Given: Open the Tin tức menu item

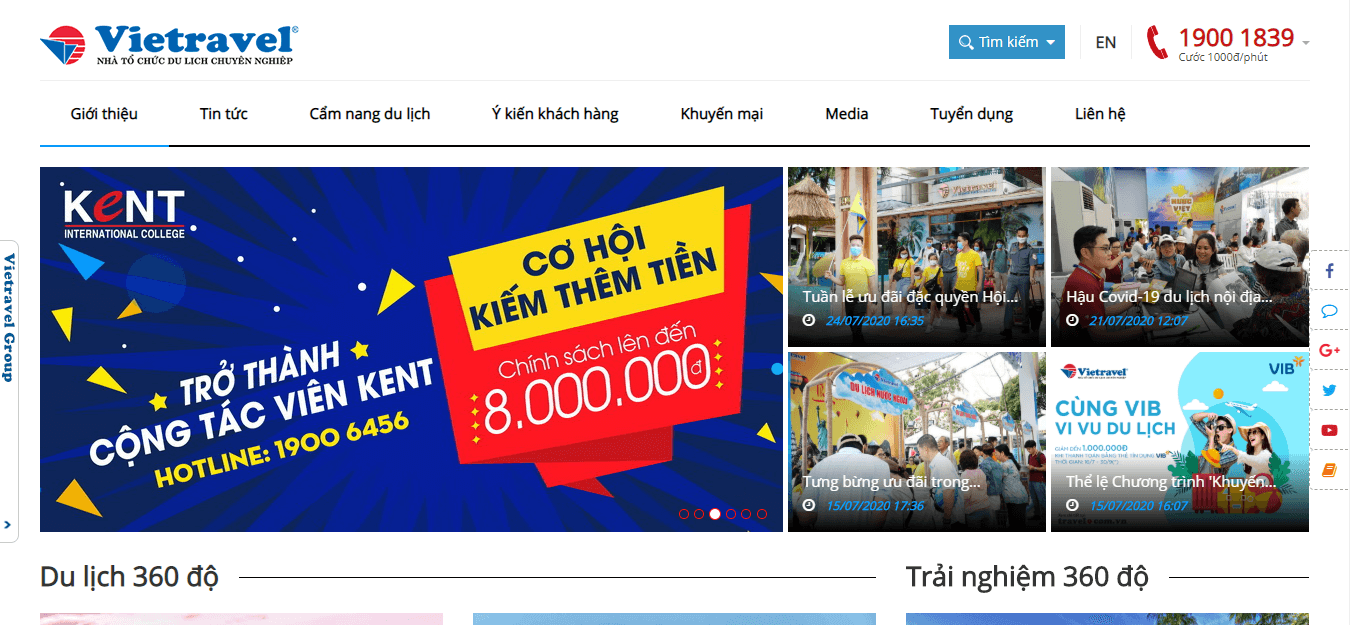Looking at the screenshot, I should (224, 114).
